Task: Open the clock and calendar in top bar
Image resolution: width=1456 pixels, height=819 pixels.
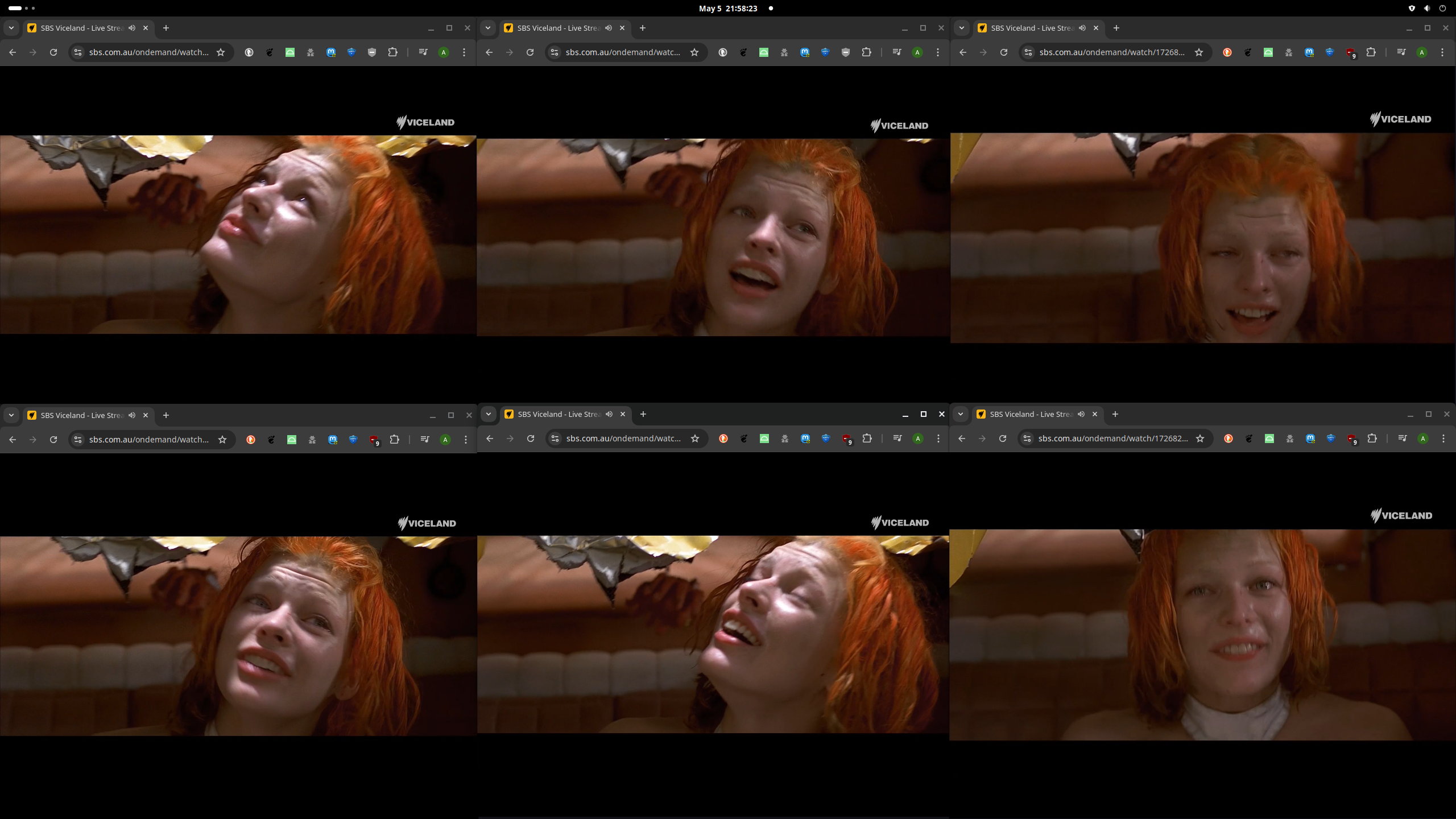Action: click(x=728, y=9)
